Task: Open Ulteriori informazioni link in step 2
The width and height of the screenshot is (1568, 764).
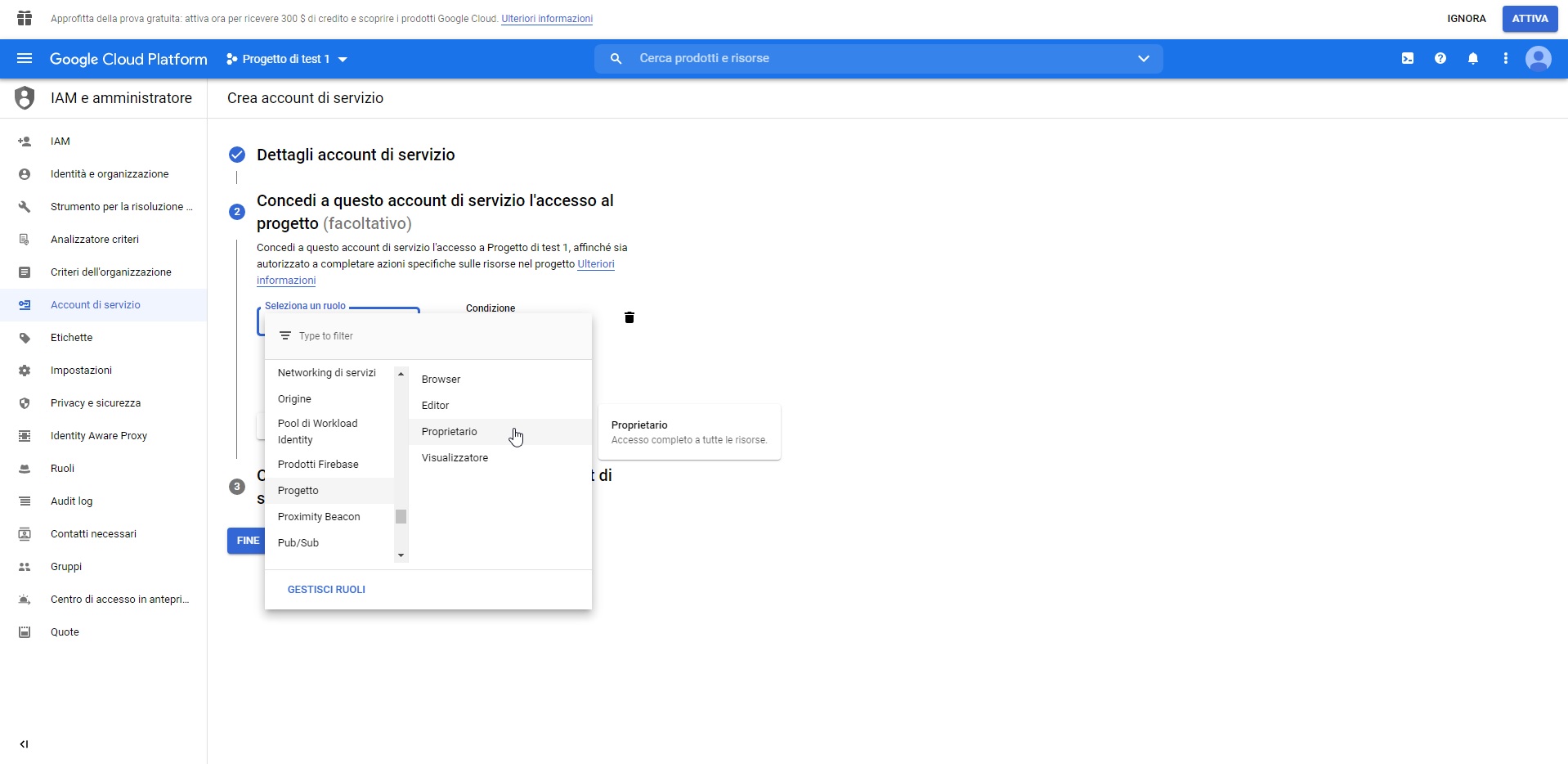Action: [x=436, y=272]
